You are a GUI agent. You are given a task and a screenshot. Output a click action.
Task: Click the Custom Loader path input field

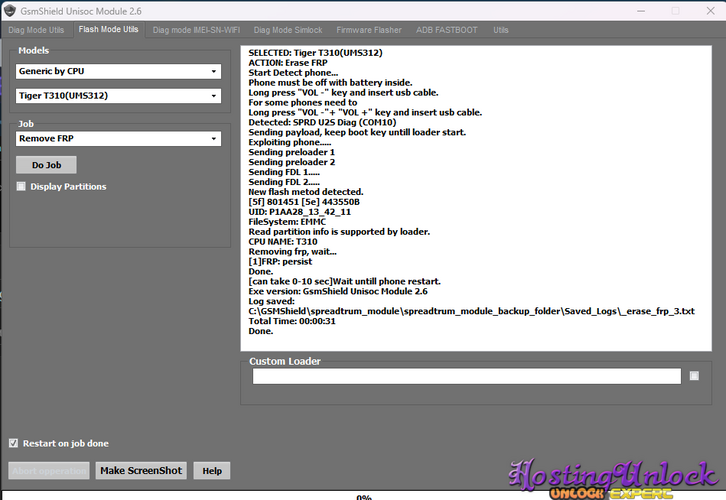click(x=466, y=377)
